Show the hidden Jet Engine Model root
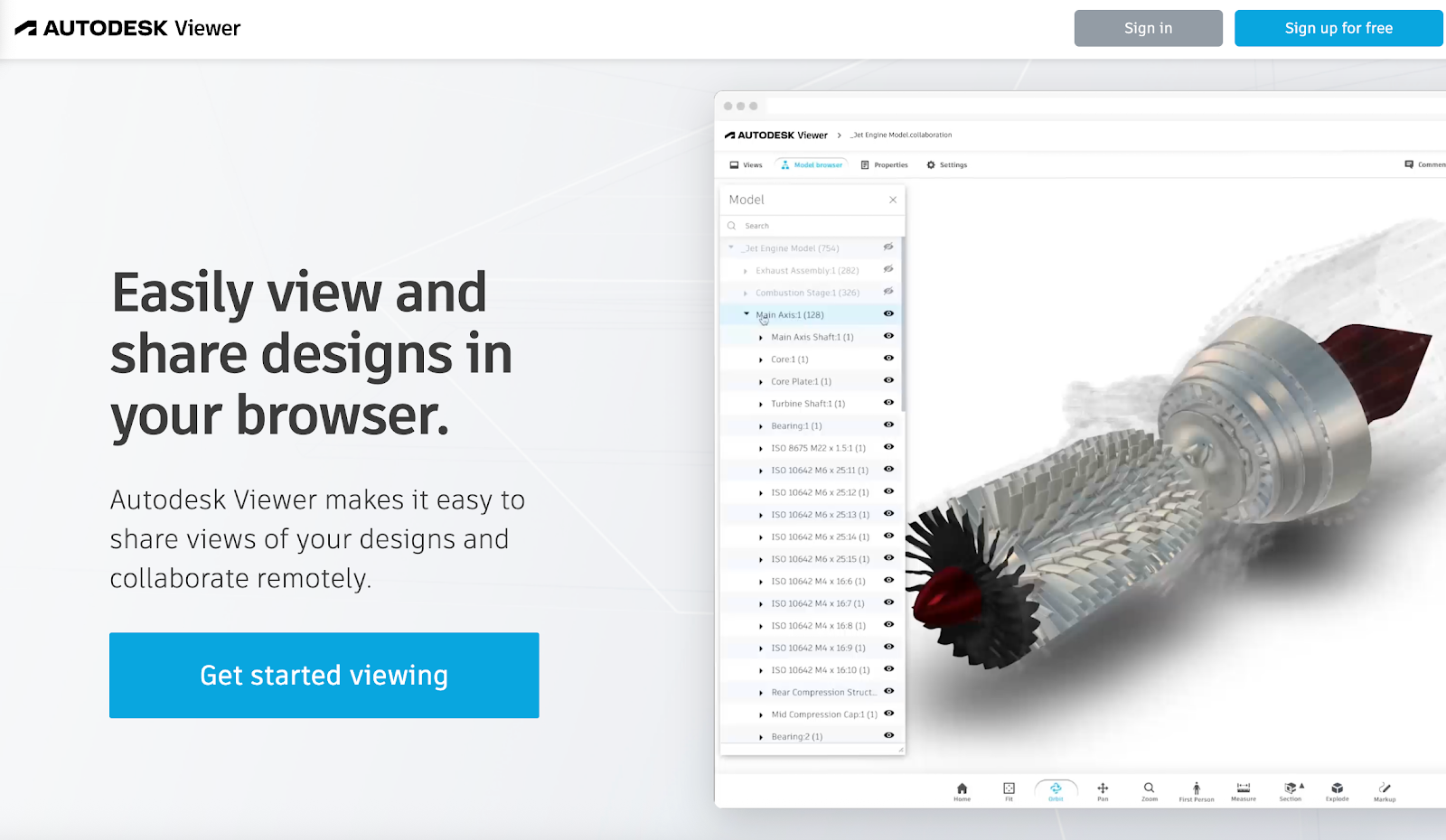Viewport: 1446px width, 840px height. pos(888,247)
